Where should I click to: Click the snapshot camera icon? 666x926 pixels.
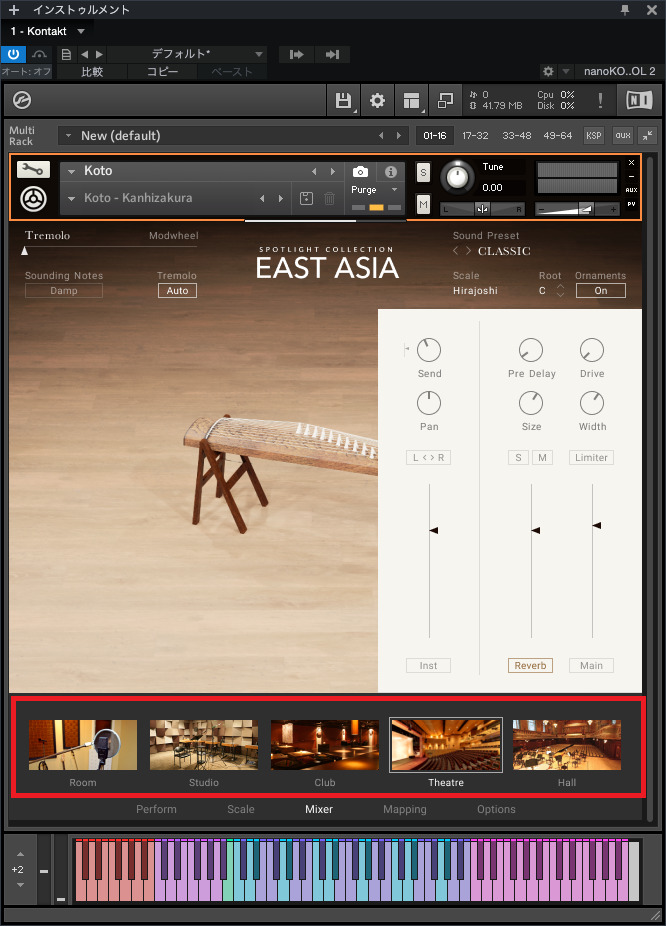pyautogui.click(x=360, y=171)
